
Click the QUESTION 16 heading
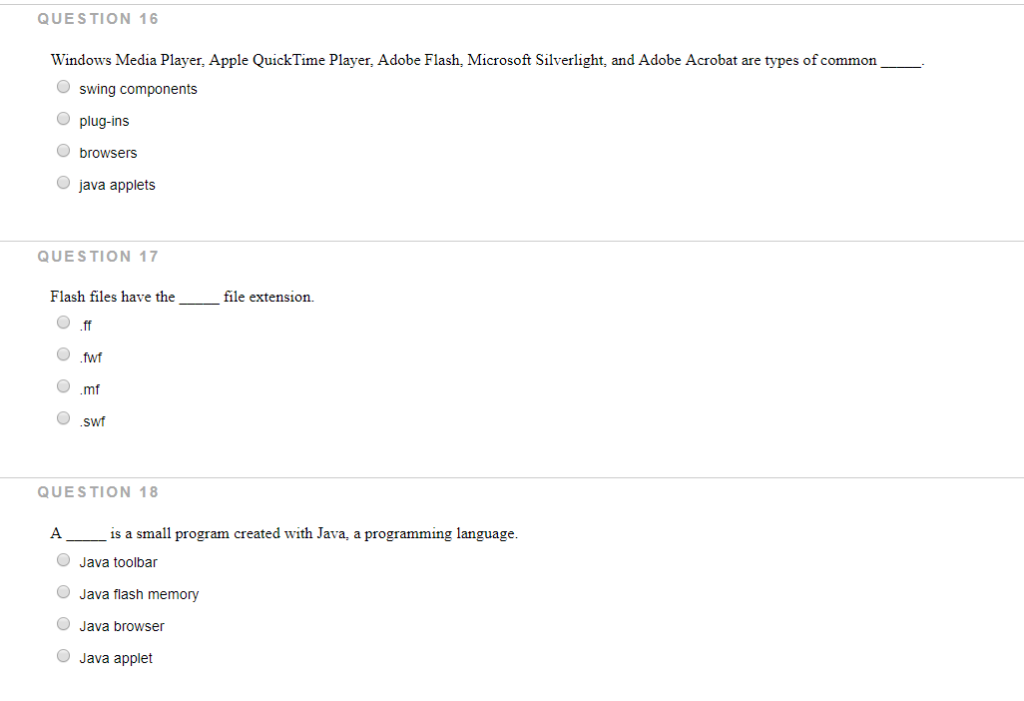(x=97, y=18)
